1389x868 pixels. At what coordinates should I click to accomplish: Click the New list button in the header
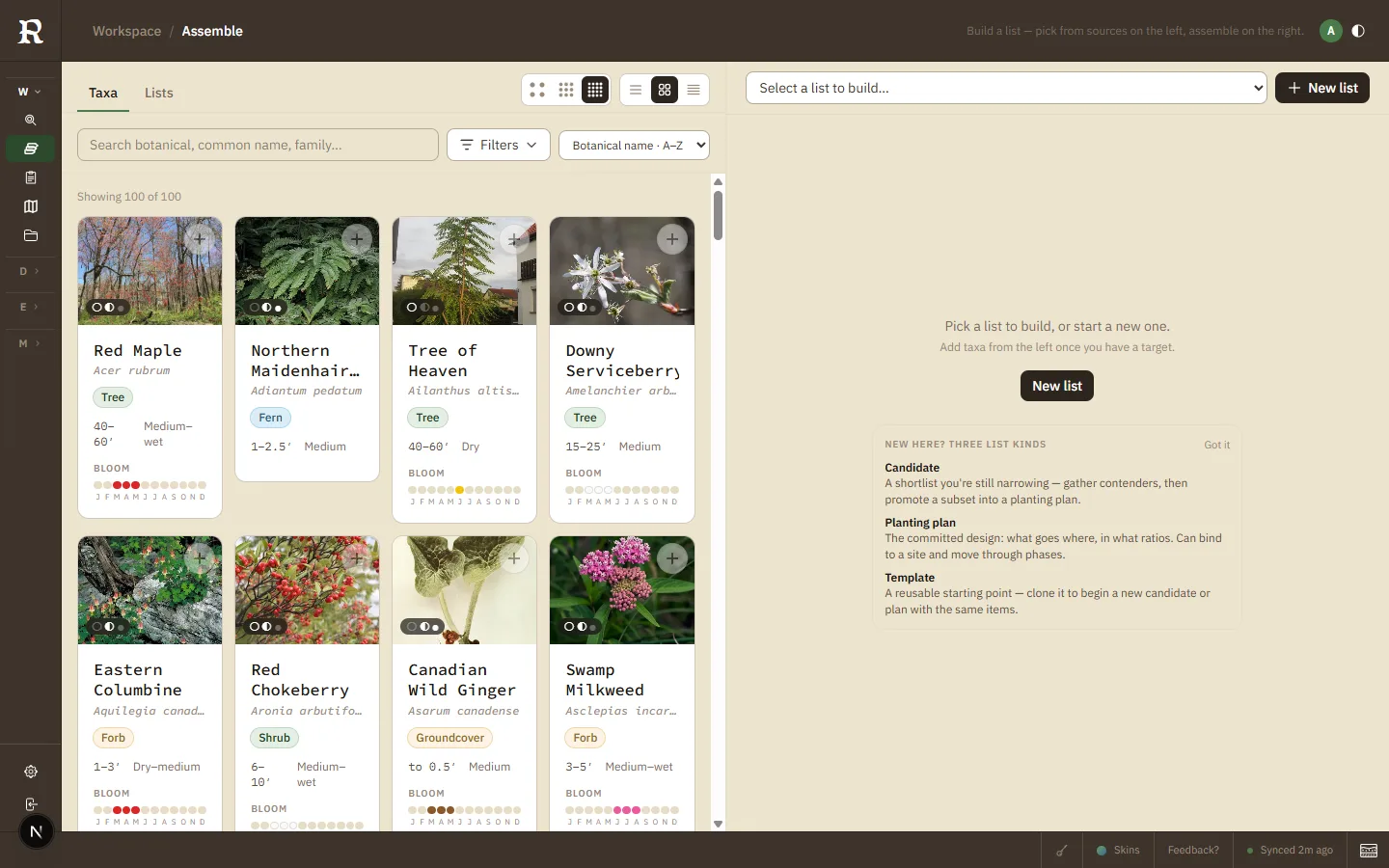click(x=1322, y=88)
